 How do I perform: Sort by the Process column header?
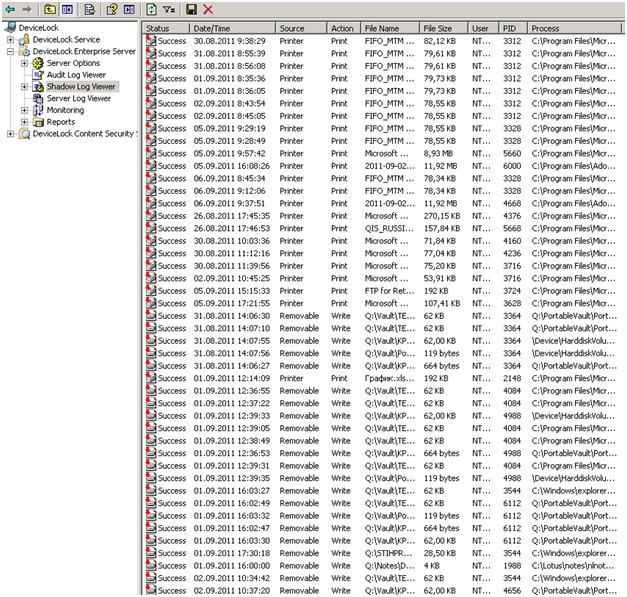pos(575,28)
